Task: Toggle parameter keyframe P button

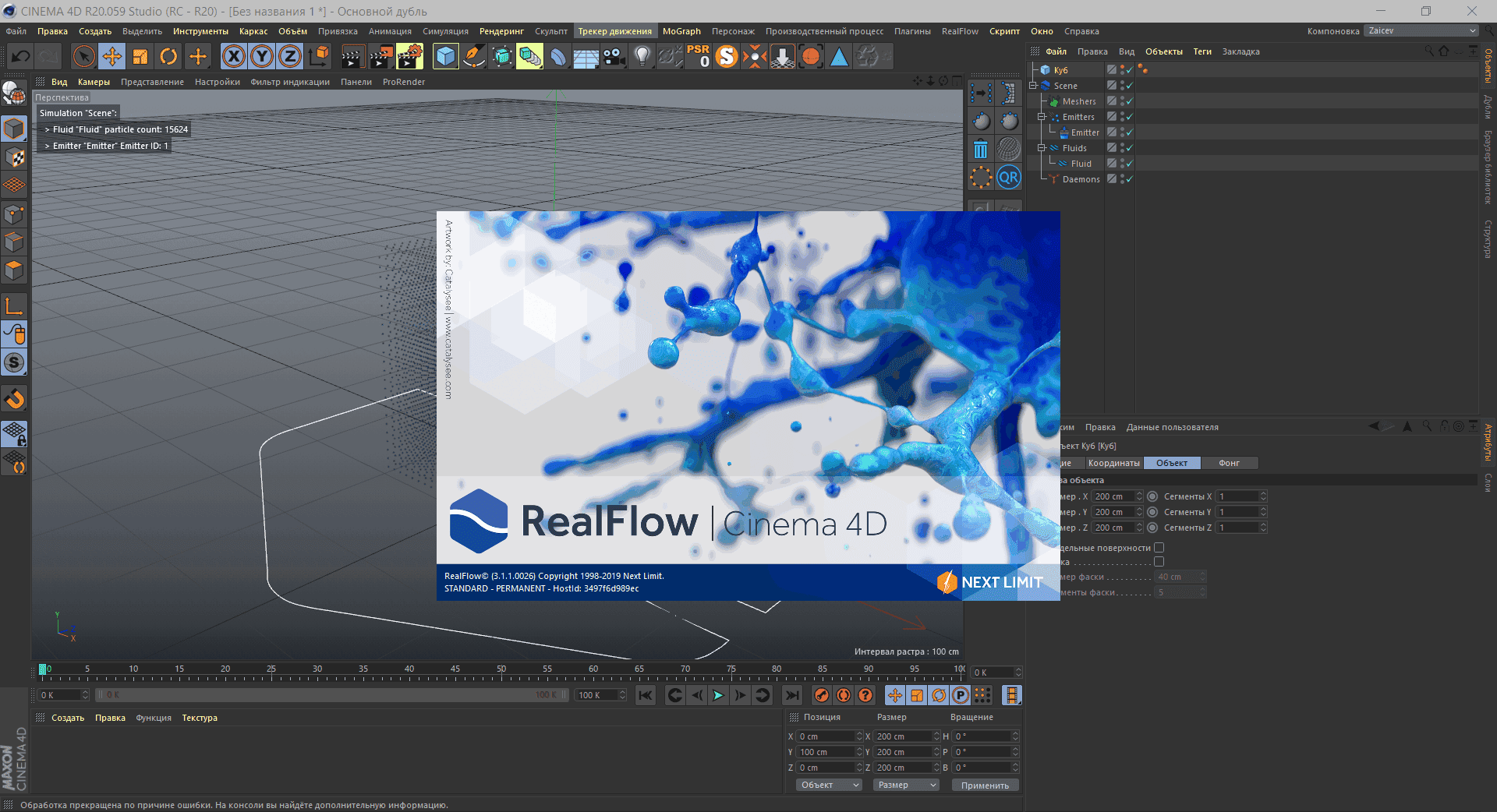Action: click(961, 695)
